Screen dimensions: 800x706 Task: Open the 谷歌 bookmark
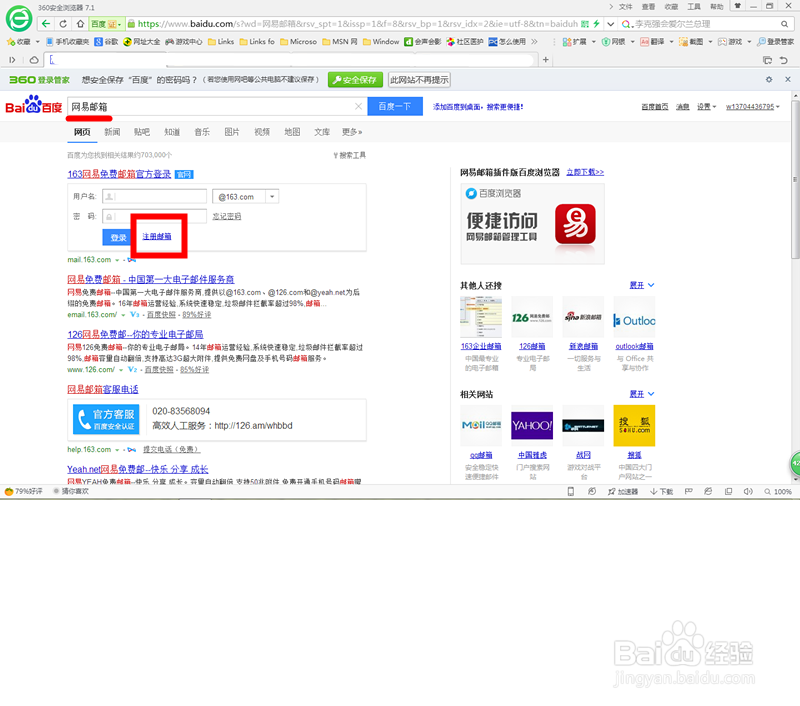tap(107, 42)
